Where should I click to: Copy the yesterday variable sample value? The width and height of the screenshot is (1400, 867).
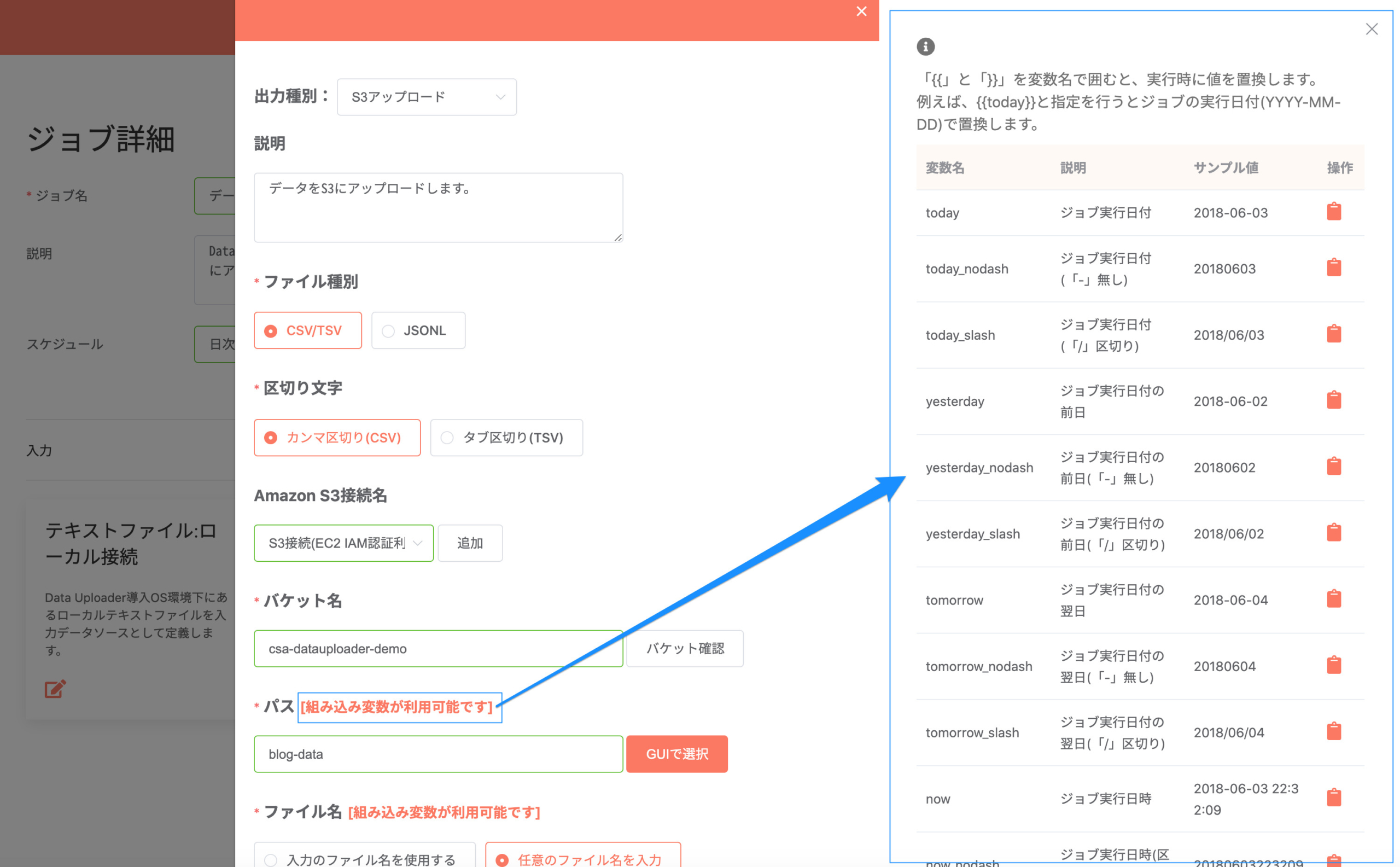coord(1334,400)
